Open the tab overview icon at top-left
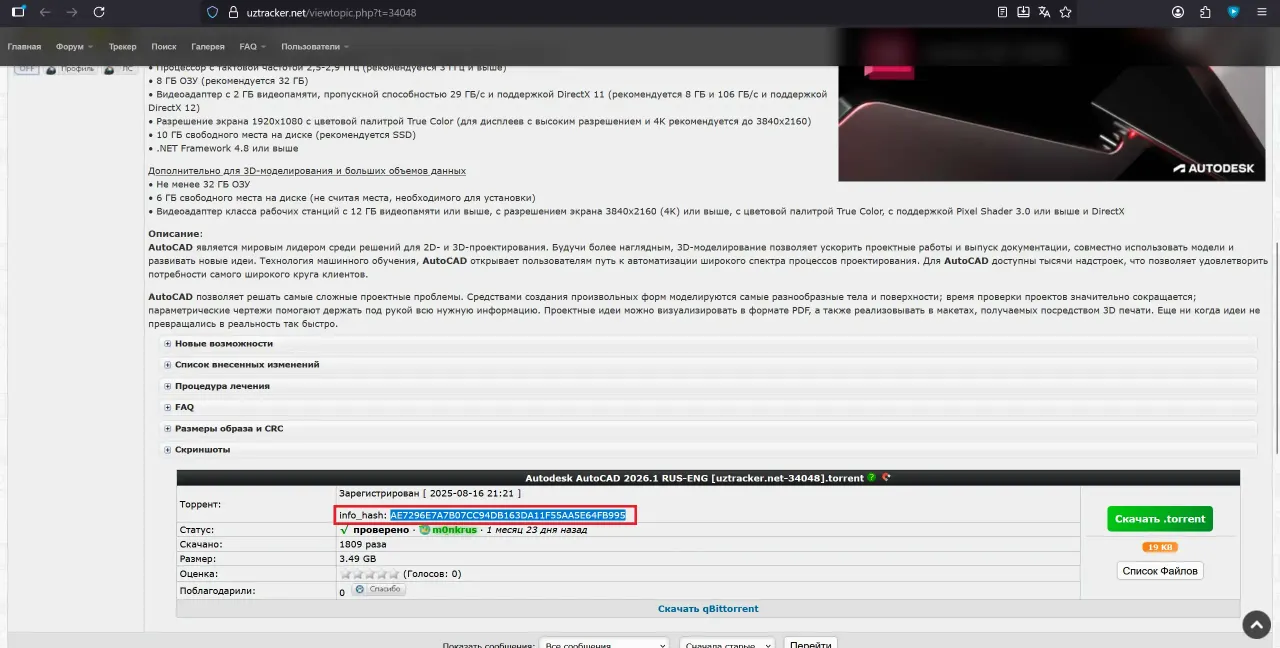Screen dimensions: 1280x648 coord(18,12)
